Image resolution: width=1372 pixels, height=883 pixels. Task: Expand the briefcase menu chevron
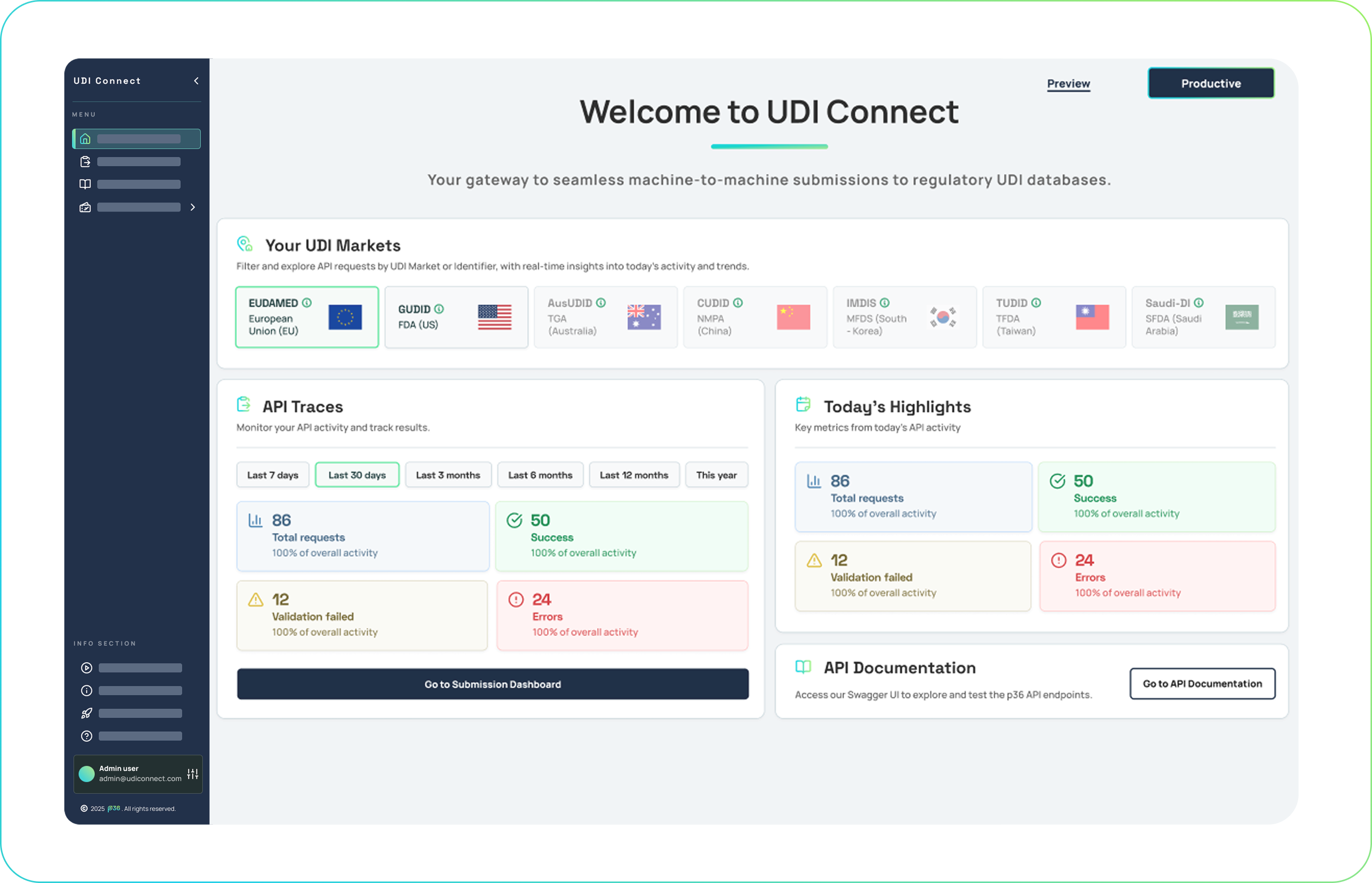193,207
